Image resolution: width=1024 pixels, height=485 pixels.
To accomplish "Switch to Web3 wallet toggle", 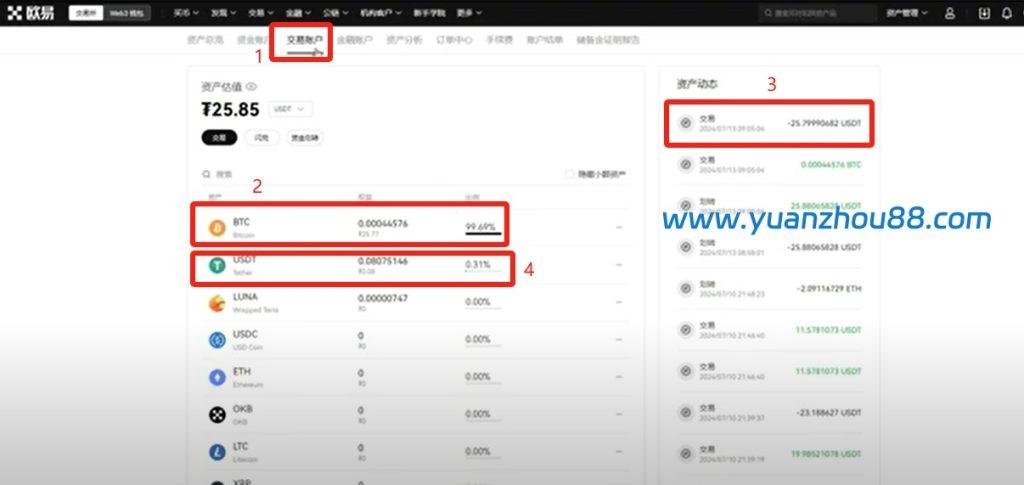I will tap(128, 13).
